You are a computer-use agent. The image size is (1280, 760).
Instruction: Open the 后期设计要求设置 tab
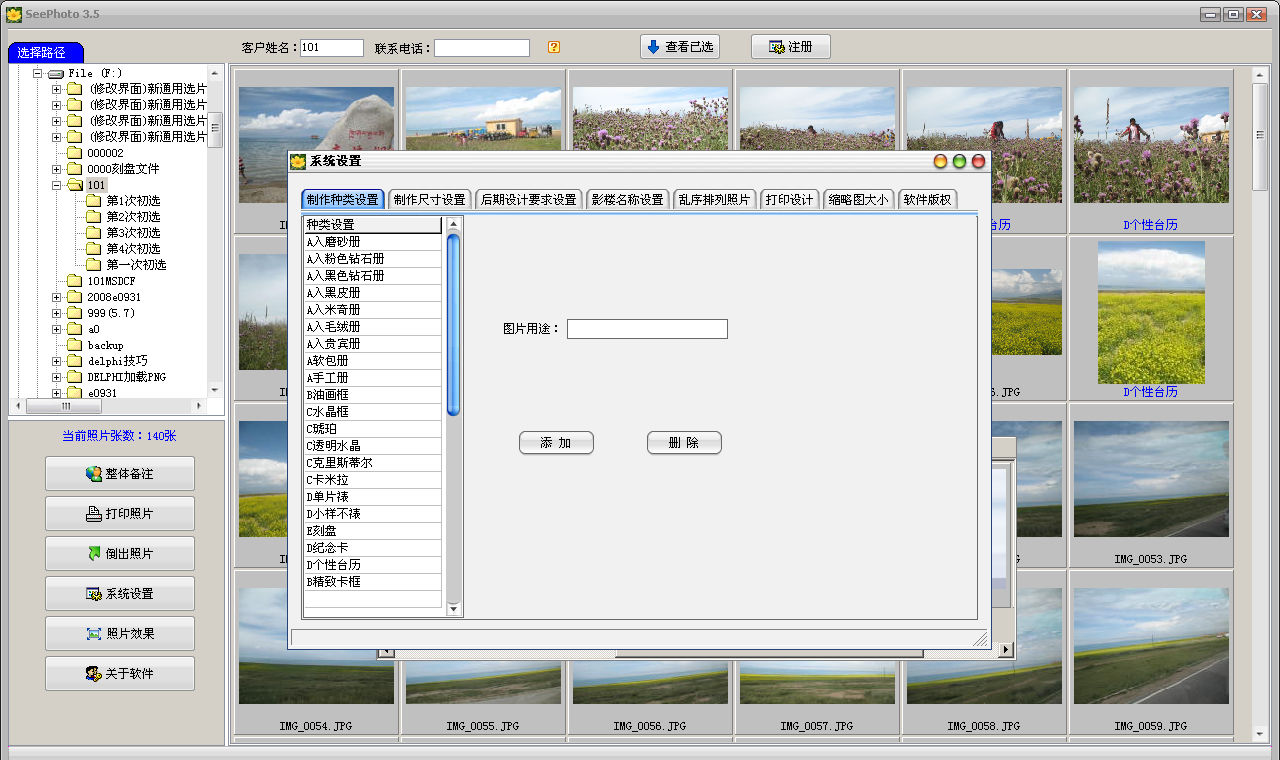pyautogui.click(x=528, y=199)
